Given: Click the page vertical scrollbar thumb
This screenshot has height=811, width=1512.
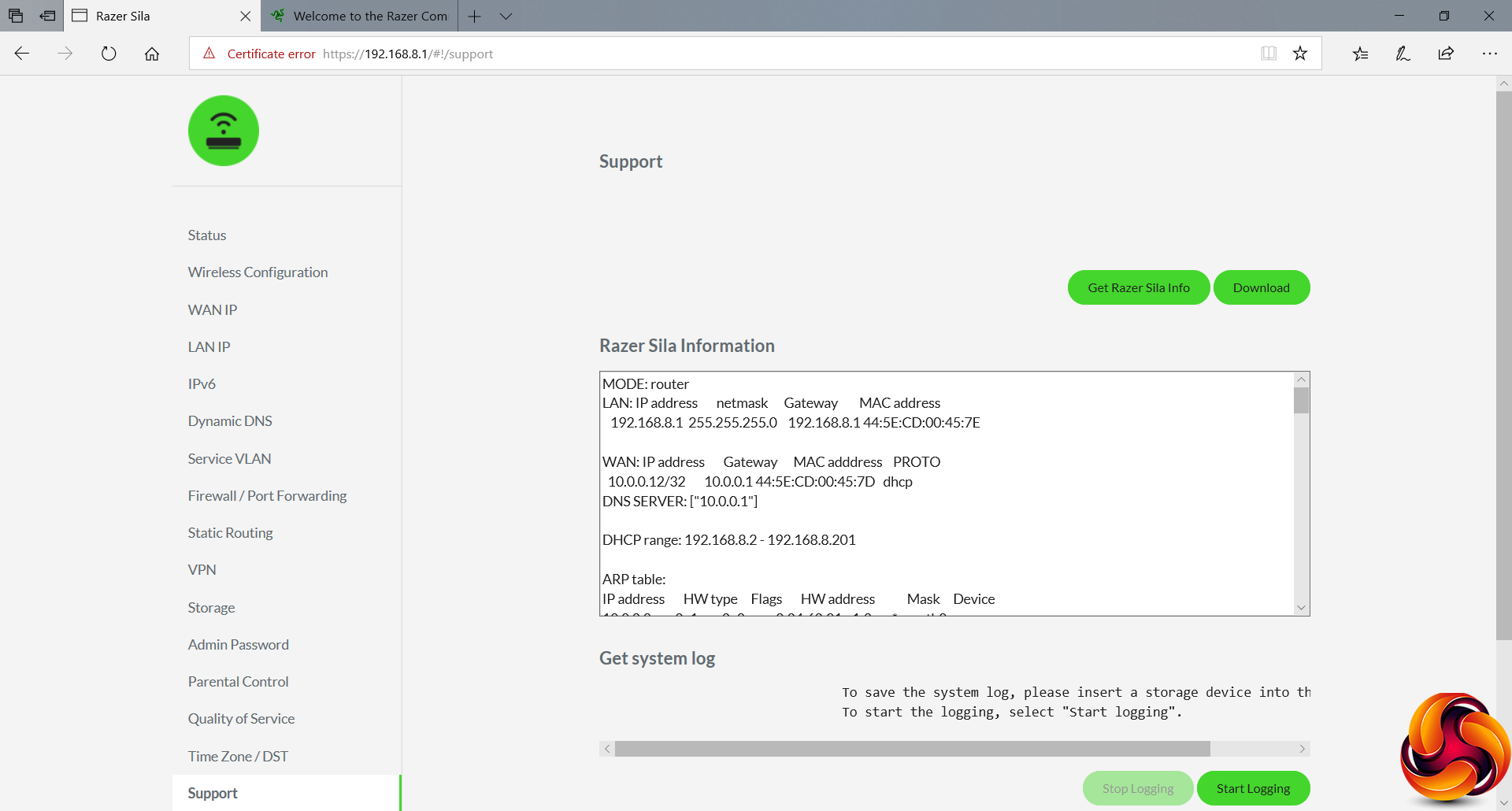Looking at the screenshot, I should [x=1504, y=365].
